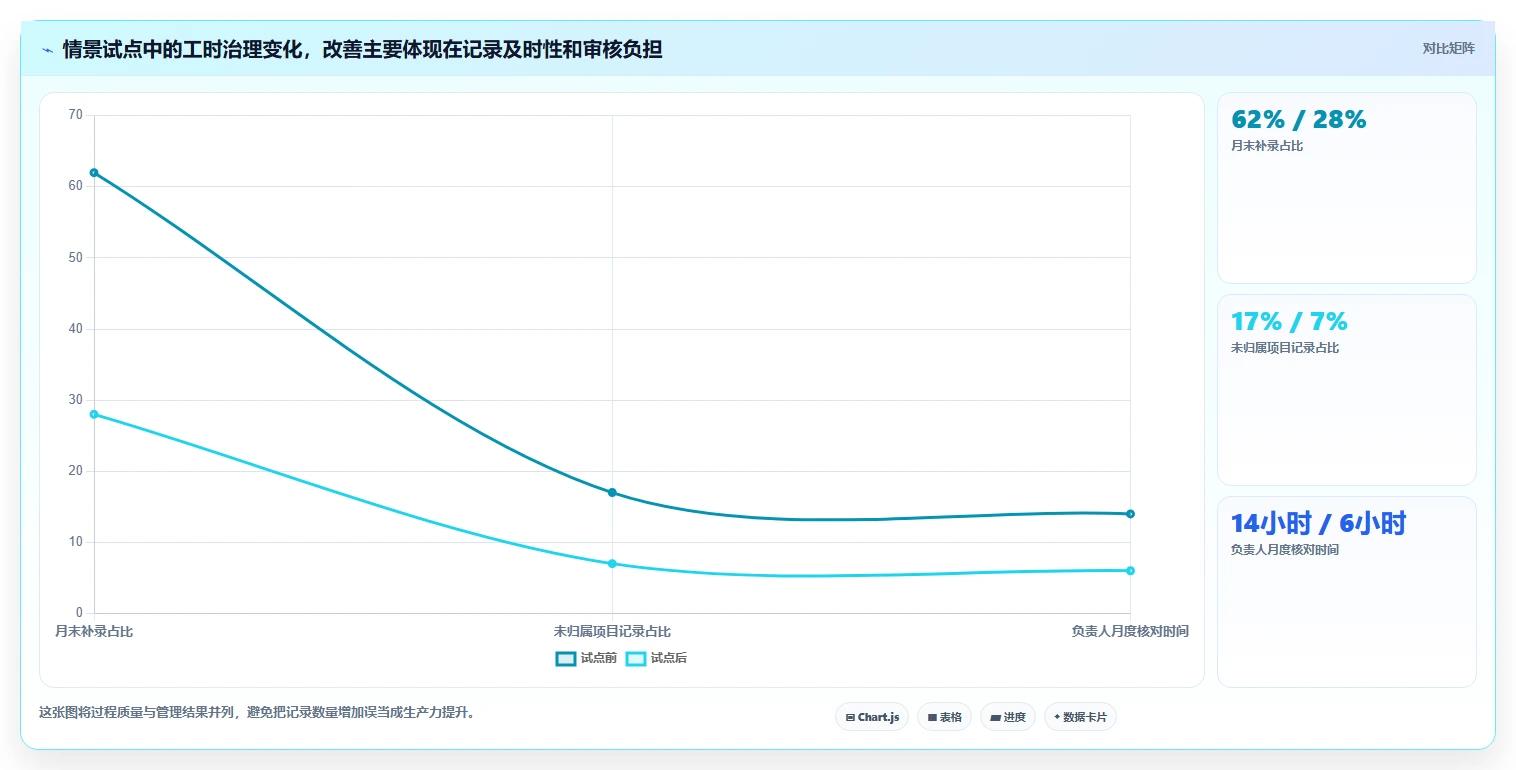The width and height of the screenshot is (1516, 770).
Task: Toggle the 试点前 legend item
Action: [x=586, y=658]
